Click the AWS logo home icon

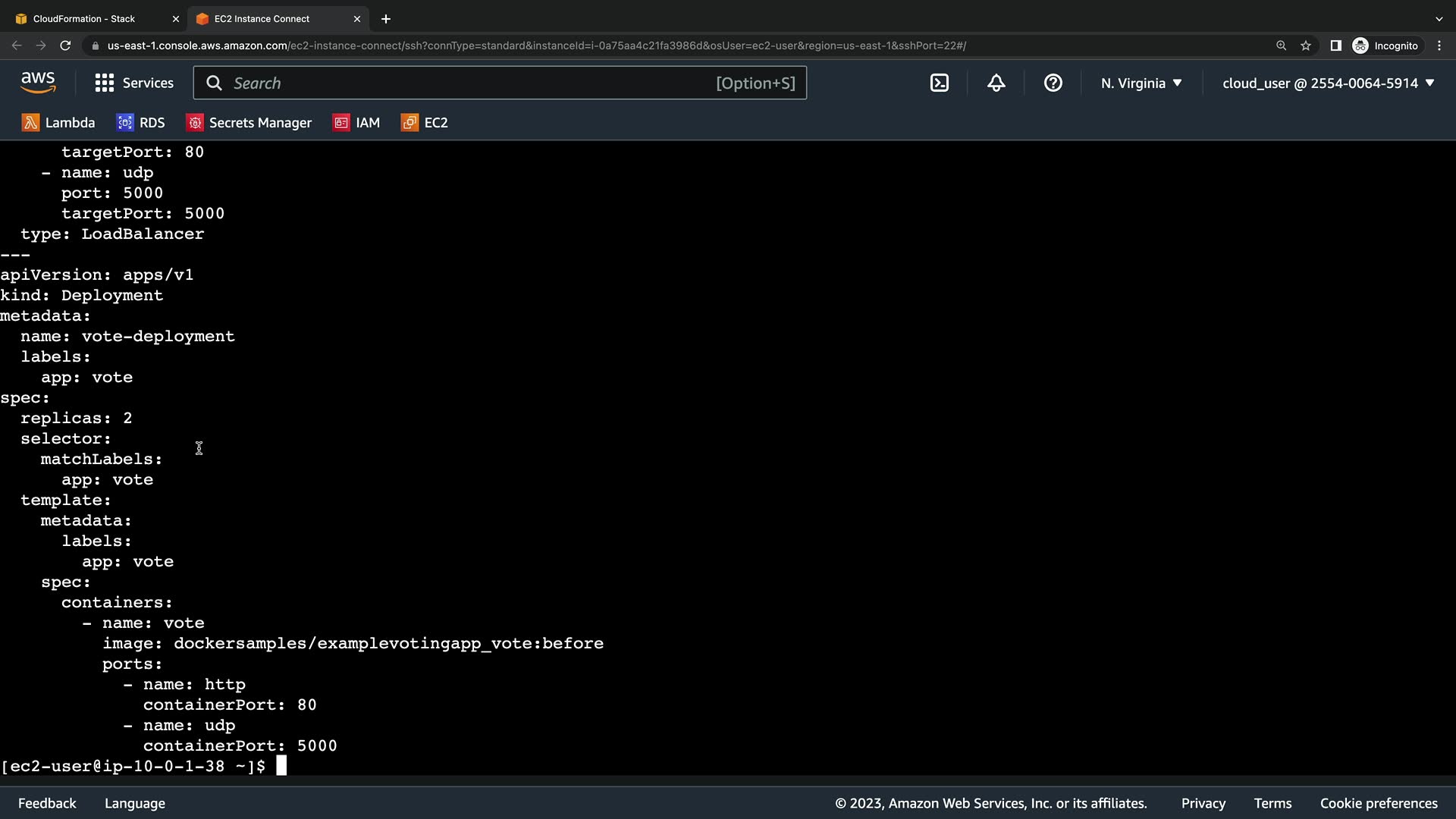coord(38,83)
